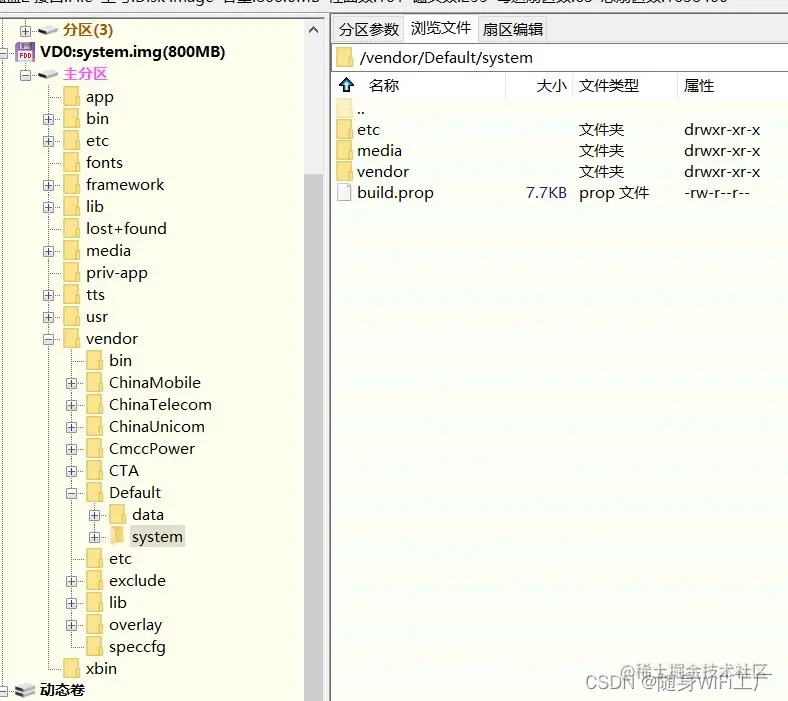Select the vendor folder name in file list
This screenshot has height=701, width=788.
tap(382, 172)
